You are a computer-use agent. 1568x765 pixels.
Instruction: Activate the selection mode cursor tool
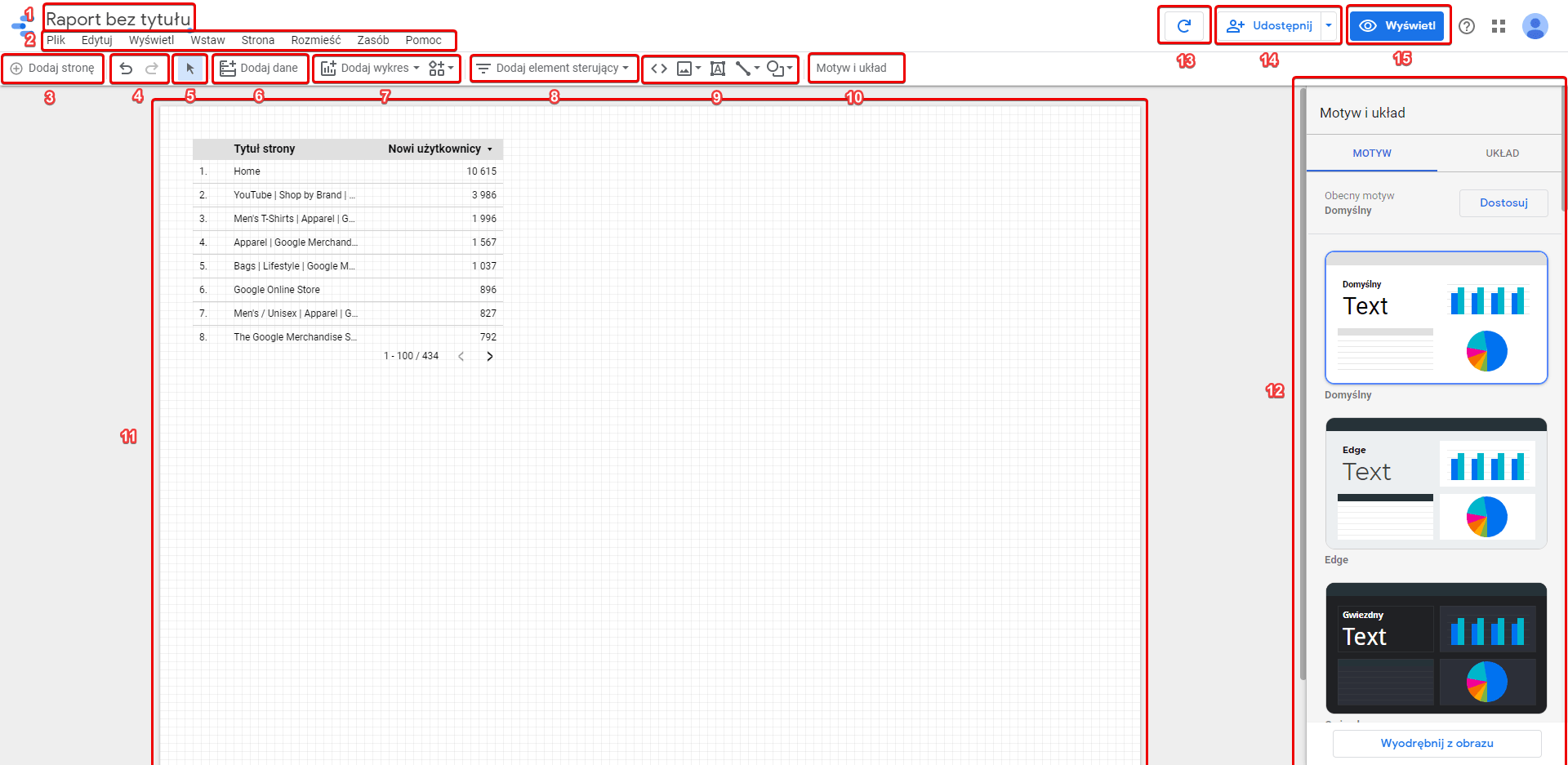[190, 69]
